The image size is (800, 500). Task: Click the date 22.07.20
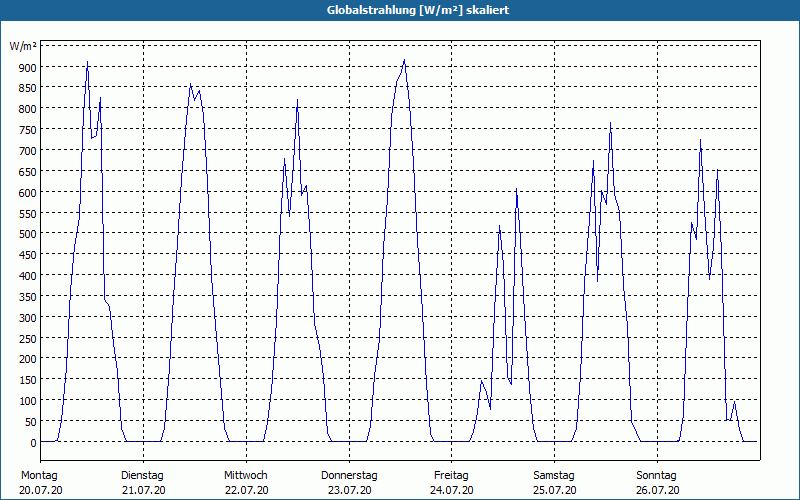tap(246, 490)
